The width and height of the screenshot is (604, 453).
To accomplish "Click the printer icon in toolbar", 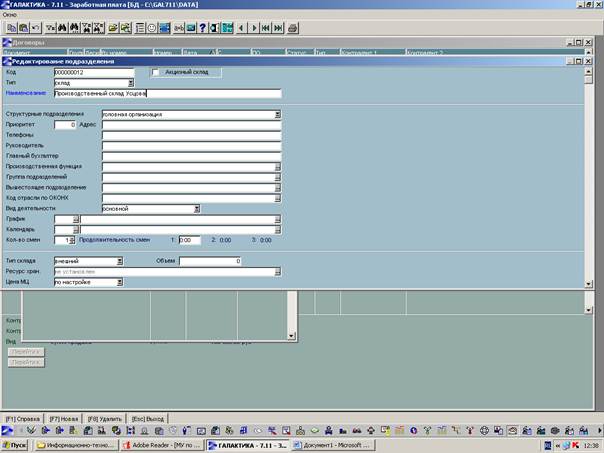I will 293,28.
